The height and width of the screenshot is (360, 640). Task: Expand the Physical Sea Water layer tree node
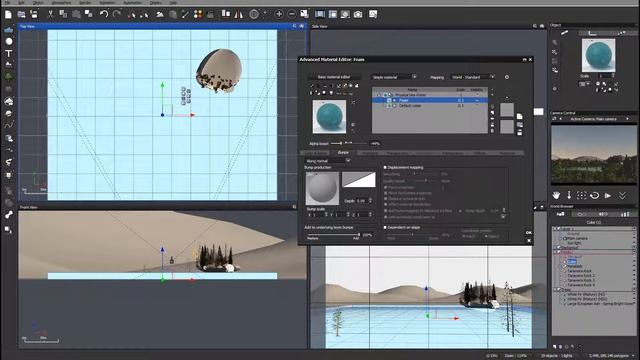379,95
